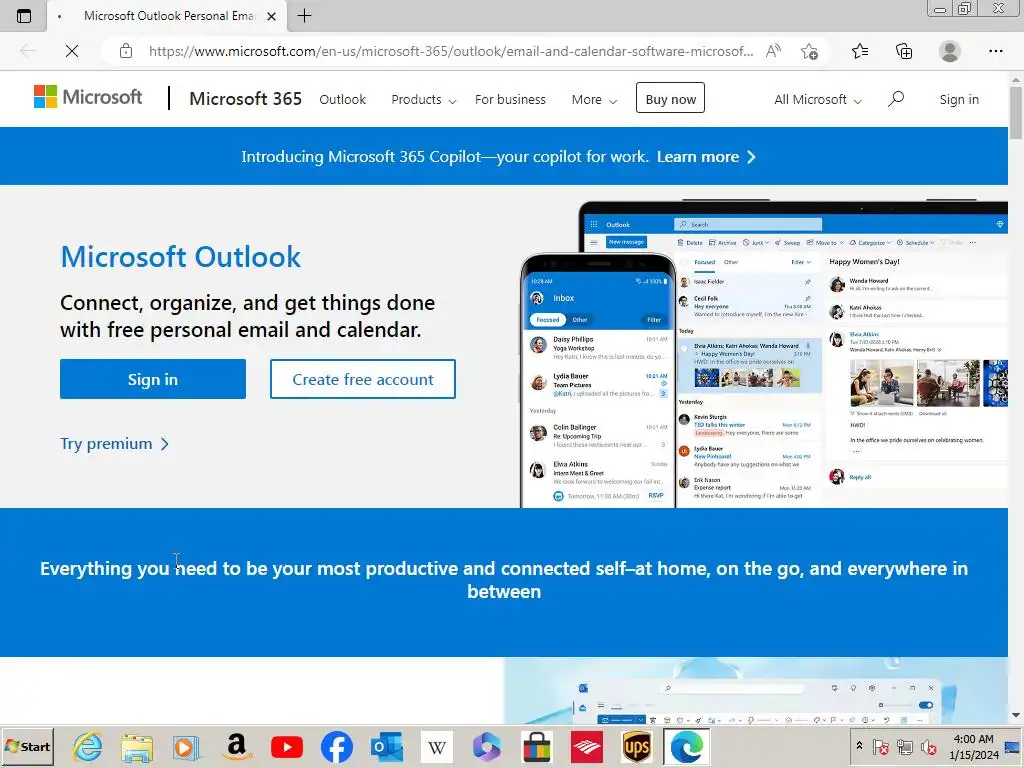Click the page vertical scrollbar thumb
Viewport: 1024px width, 768px height.
click(x=1016, y=111)
